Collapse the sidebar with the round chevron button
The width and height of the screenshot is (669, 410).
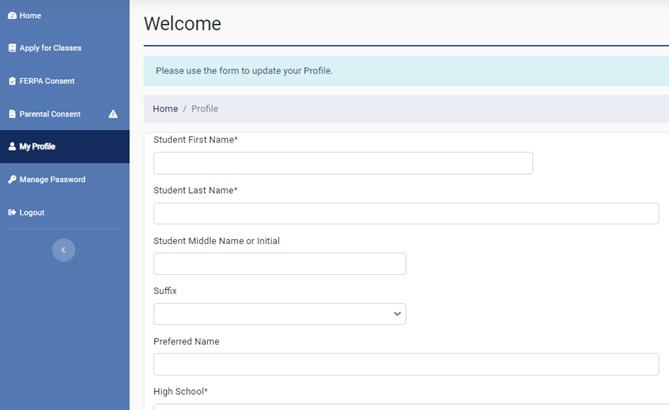(64, 250)
